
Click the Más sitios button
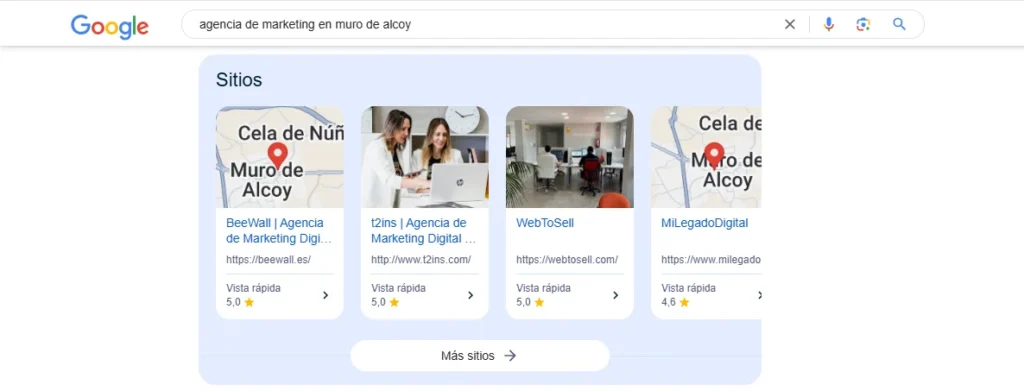pyautogui.click(x=480, y=356)
